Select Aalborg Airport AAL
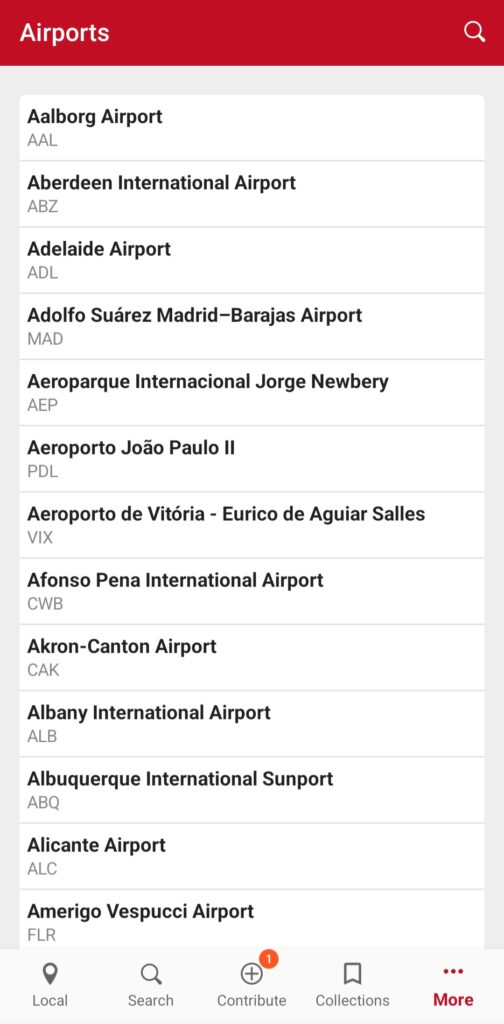Screen dimensions: 504x1024 [252, 128]
